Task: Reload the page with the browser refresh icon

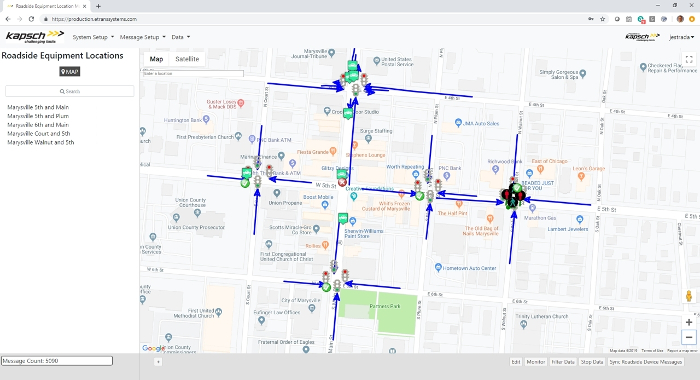Action: point(31,19)
